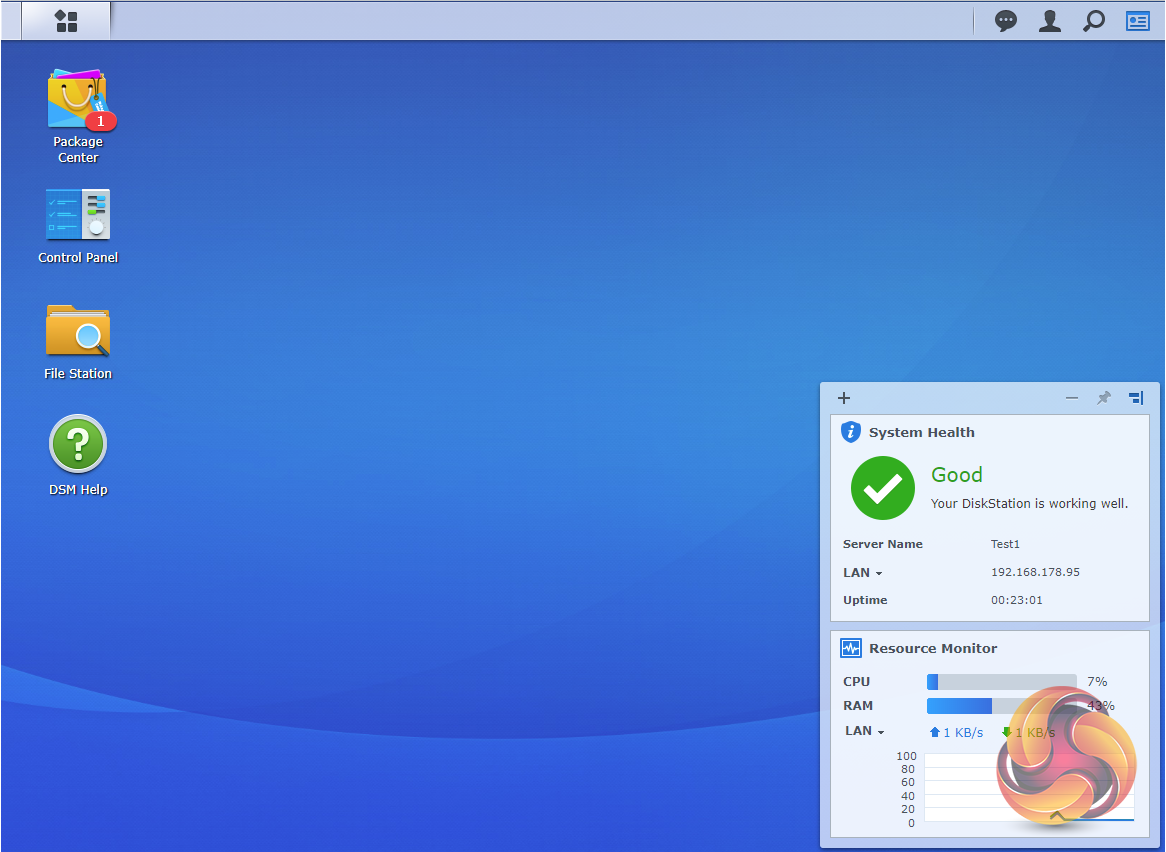This screenshot has width=1166, height=852.
Task: Click the Resource Monitor waveform icon
Action: tap(851, 648)
